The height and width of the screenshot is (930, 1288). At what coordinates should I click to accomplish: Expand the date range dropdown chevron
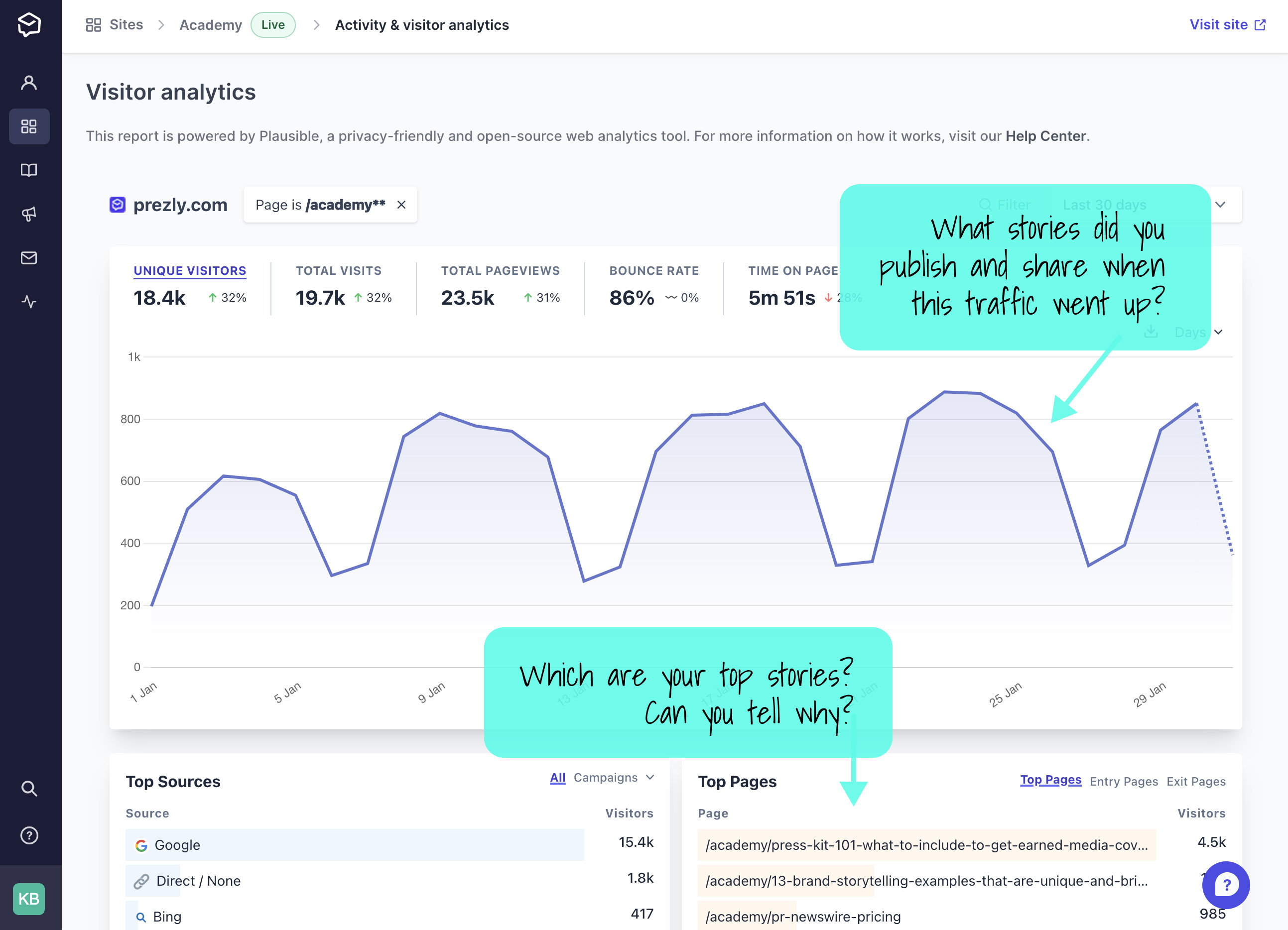point(1220,205)
